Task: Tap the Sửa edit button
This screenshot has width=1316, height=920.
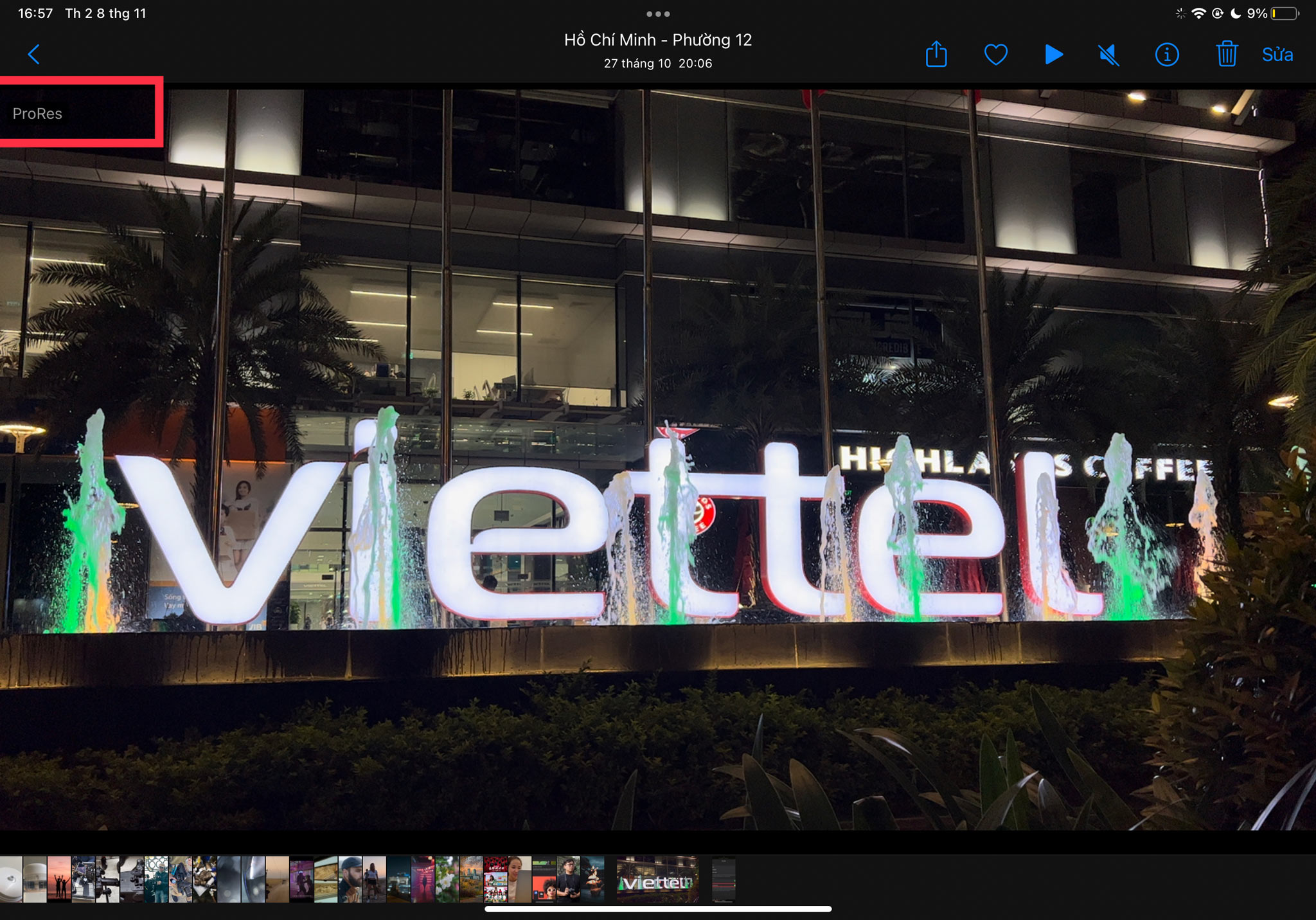Action: (x=1277, y=55)
